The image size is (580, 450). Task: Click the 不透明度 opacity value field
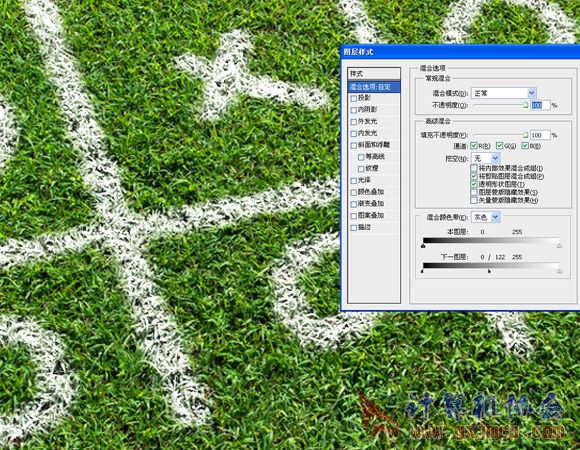click(x=540, y=105)
